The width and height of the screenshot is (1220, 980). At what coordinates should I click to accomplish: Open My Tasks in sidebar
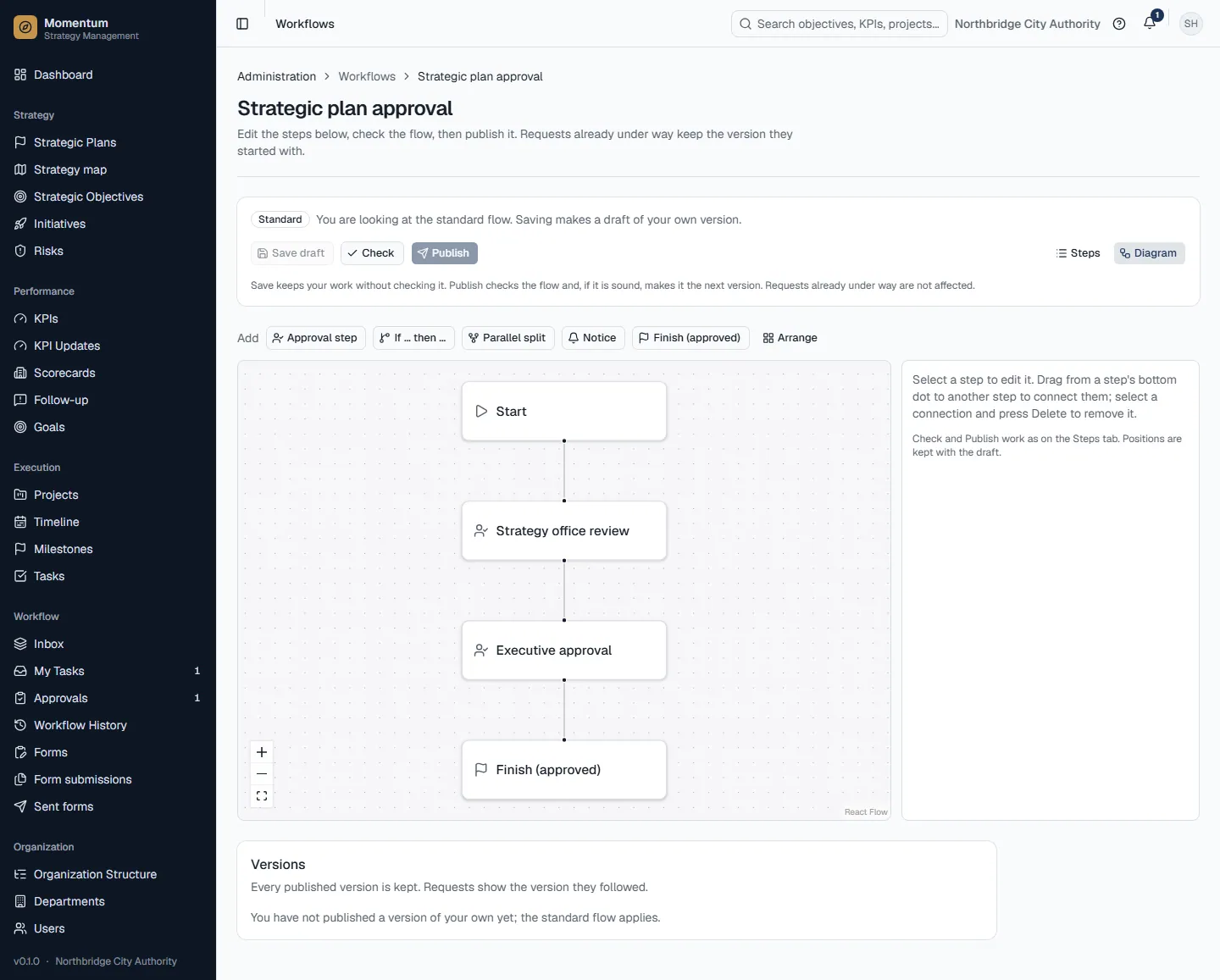[108, 671]
